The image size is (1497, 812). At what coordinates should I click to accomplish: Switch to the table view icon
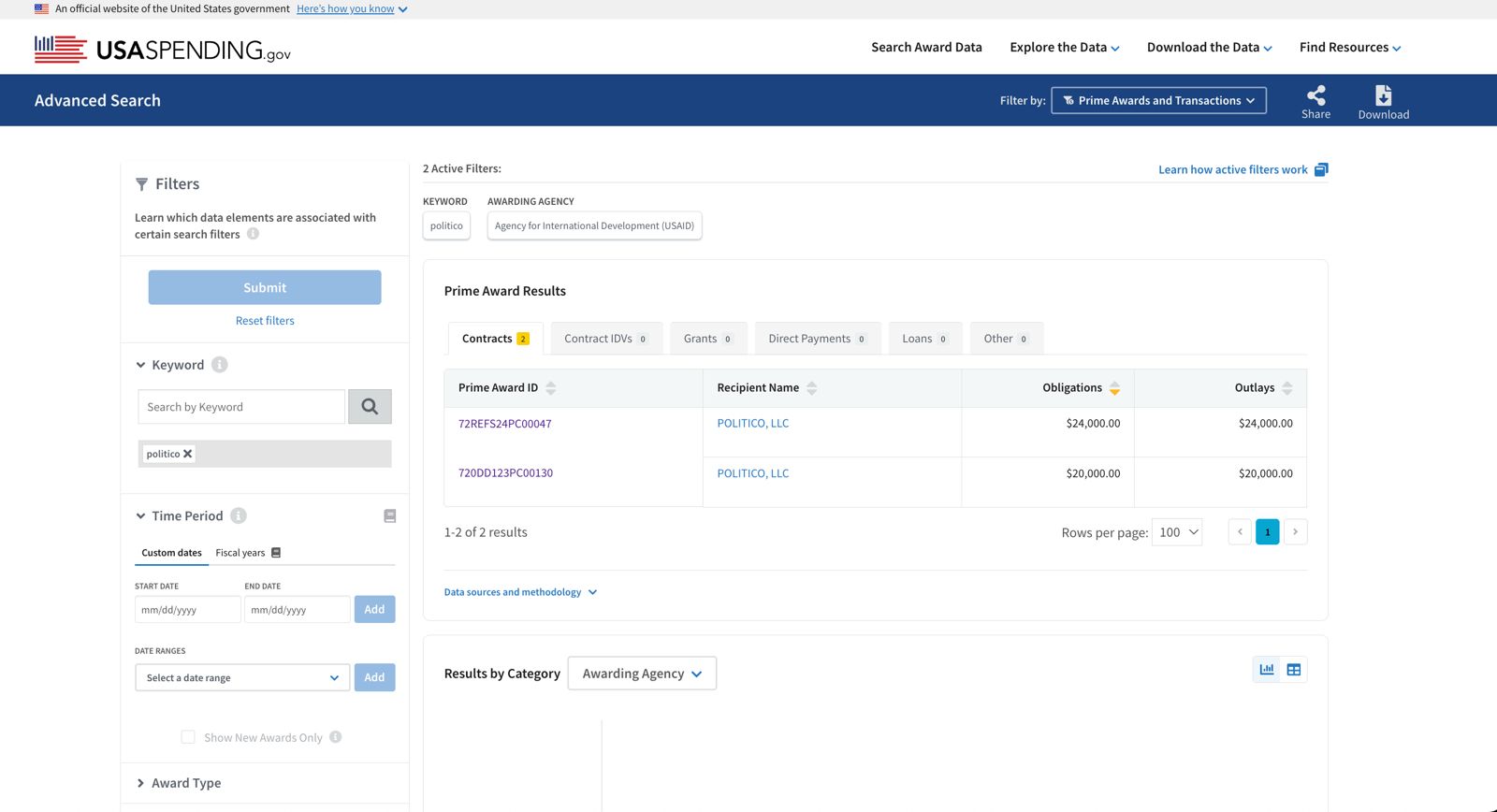[x=1294, y=670]
